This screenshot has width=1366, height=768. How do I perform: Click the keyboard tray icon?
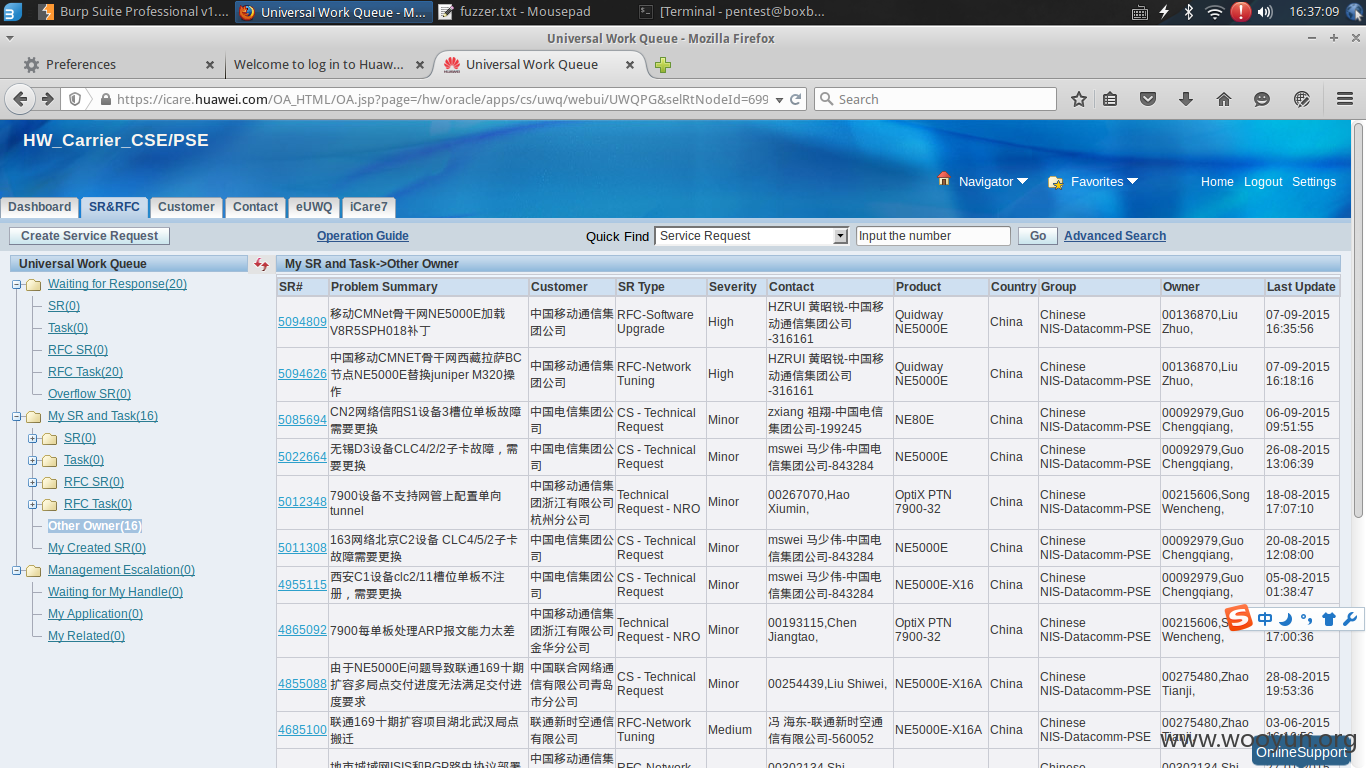click(x=1140, y=12)
